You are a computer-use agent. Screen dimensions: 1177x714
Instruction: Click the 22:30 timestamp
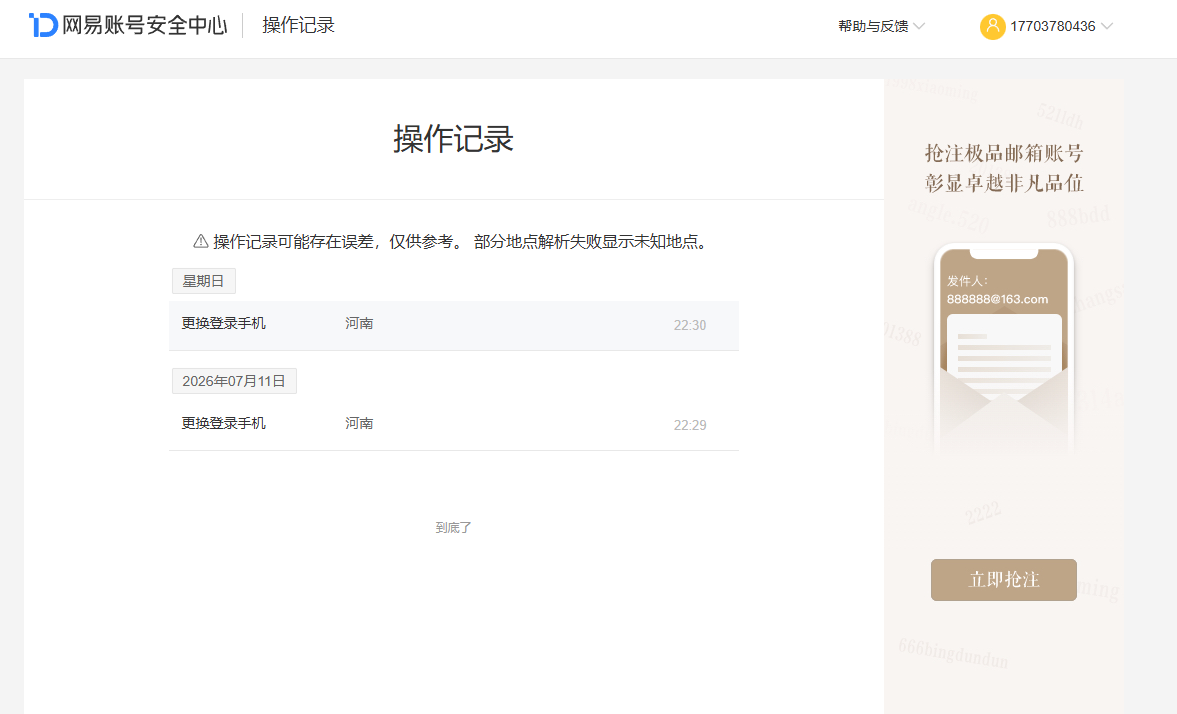tap(689, 325)
